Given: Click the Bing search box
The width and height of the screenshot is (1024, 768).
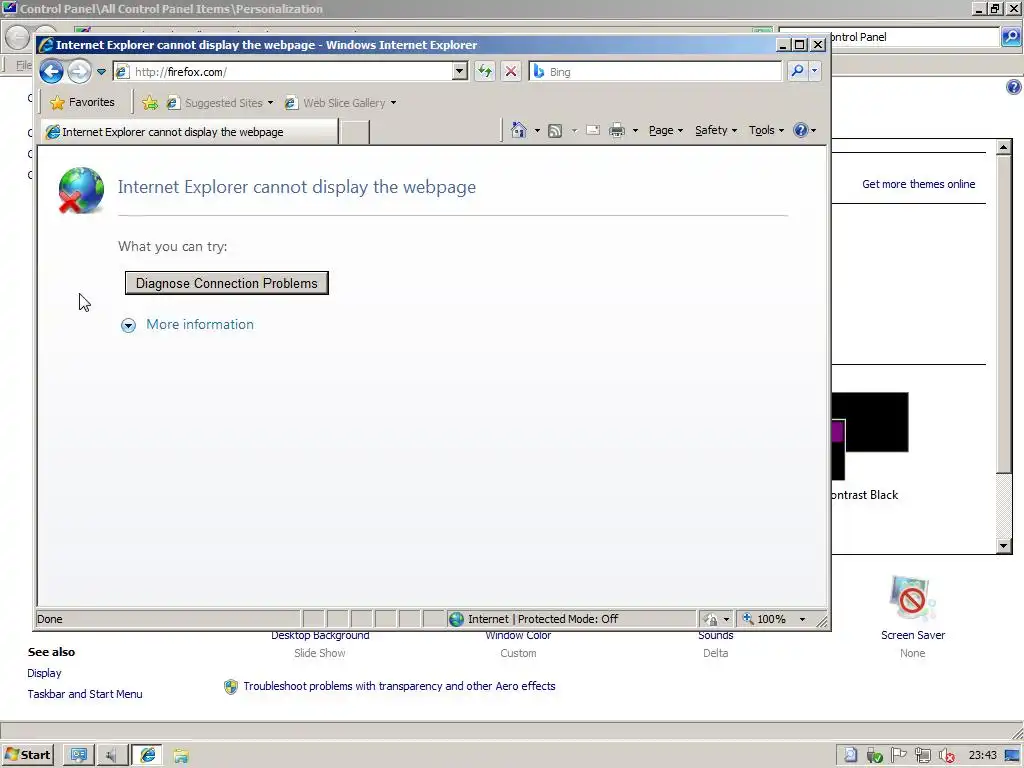Looking at the screenshot, I should pos(655,72).
